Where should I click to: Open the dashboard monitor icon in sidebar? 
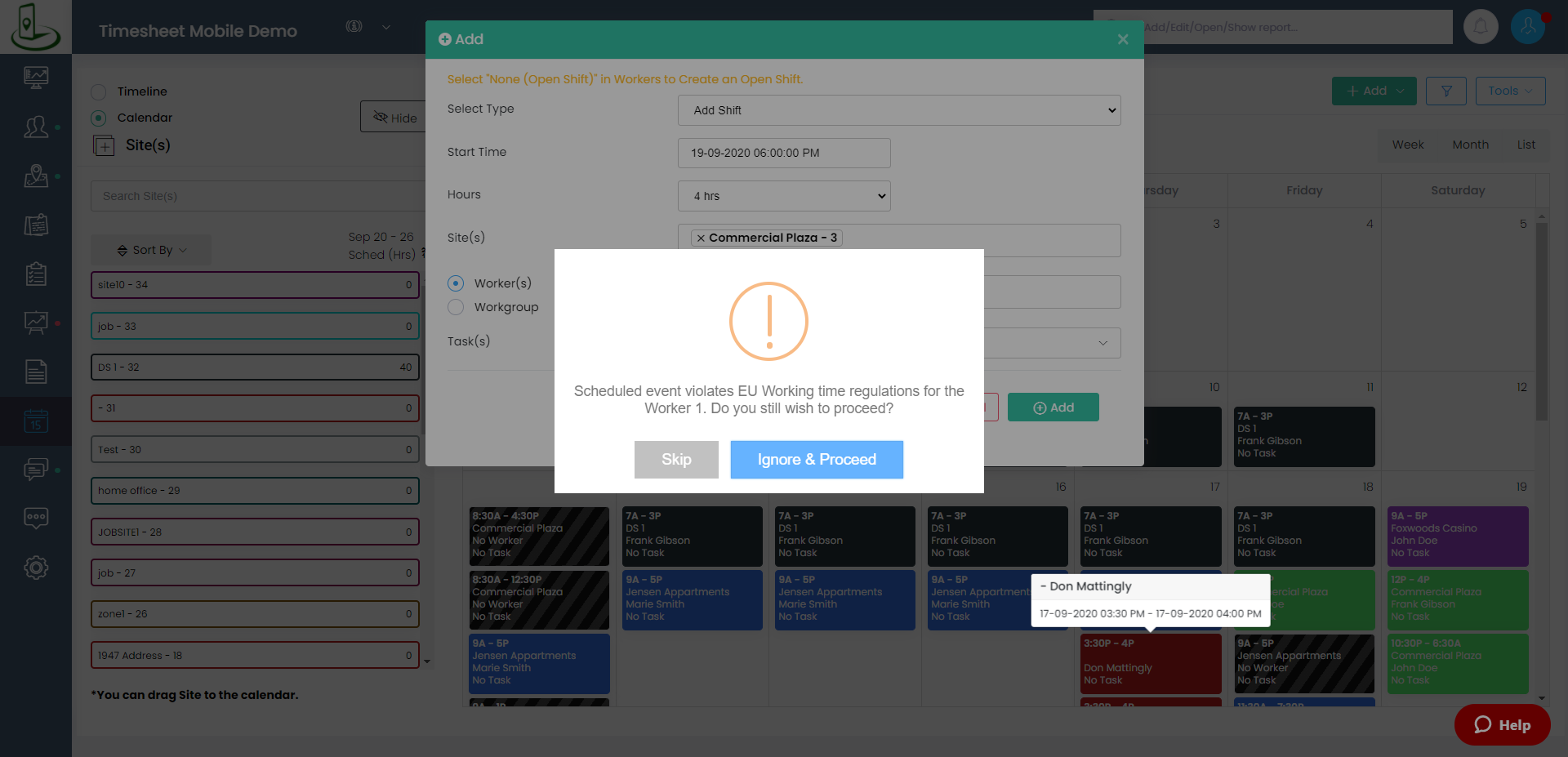(x=36, y=78)
